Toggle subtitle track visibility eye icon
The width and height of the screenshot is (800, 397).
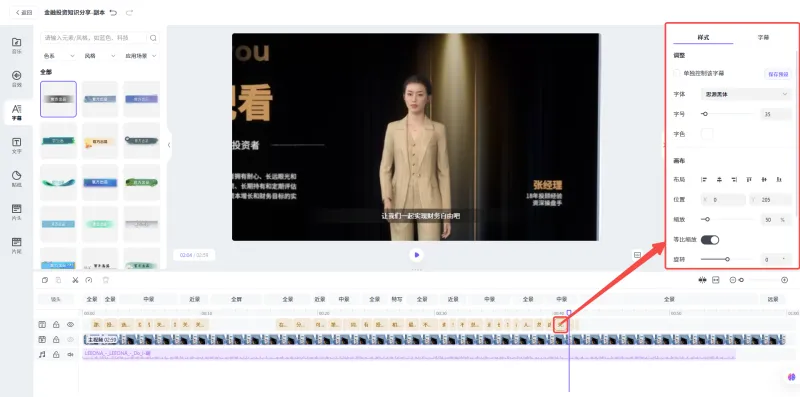pos(70,325)
